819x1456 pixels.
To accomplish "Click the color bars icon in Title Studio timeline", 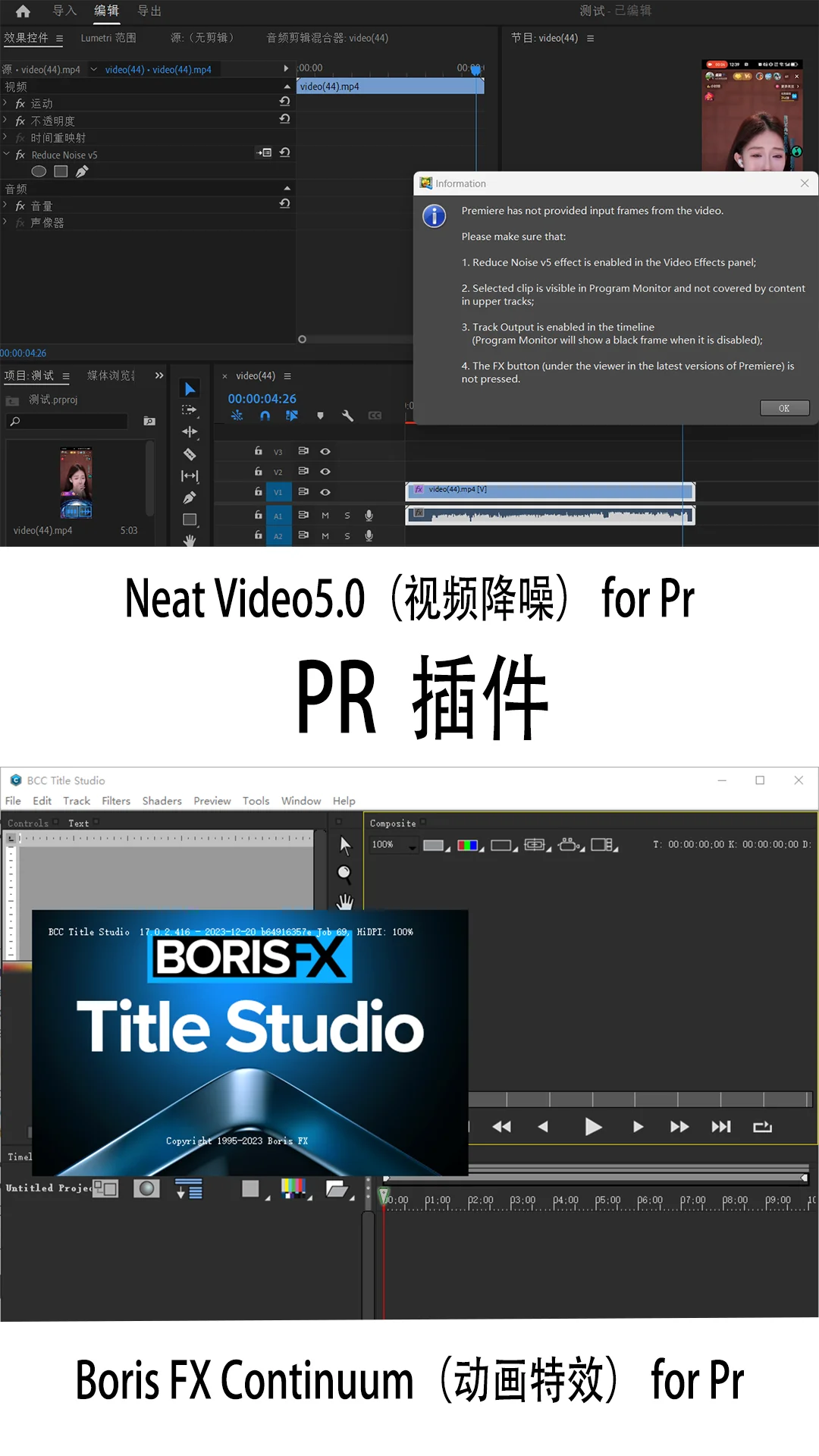I will 294,1188.
